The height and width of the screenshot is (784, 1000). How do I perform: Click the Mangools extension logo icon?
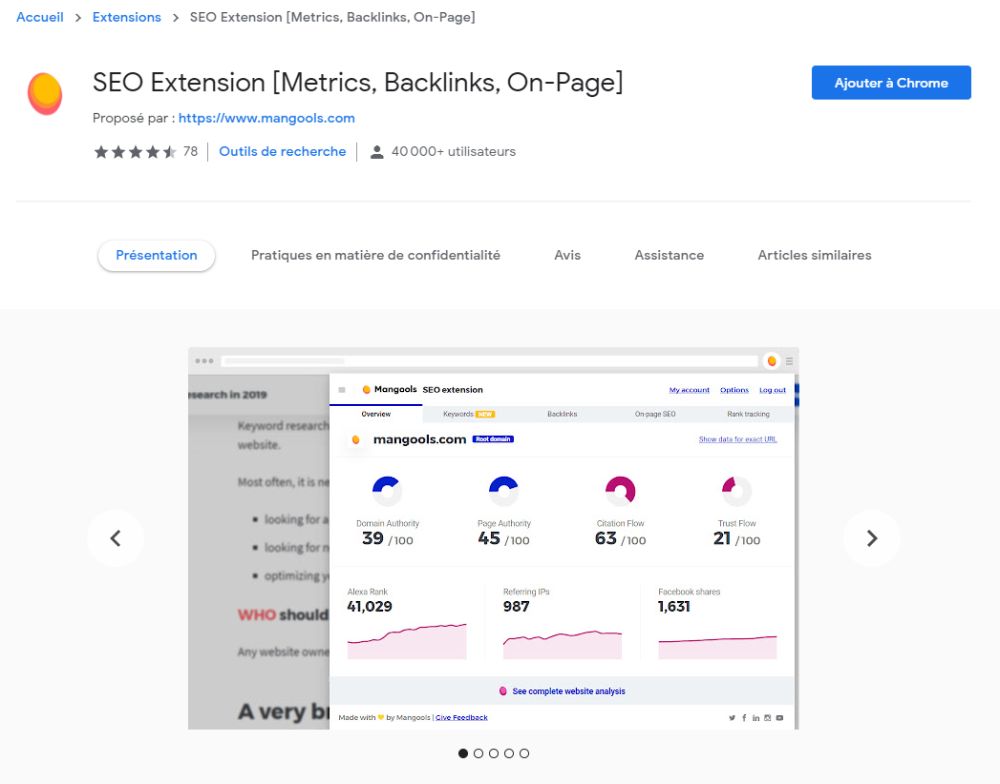point(45,94)
